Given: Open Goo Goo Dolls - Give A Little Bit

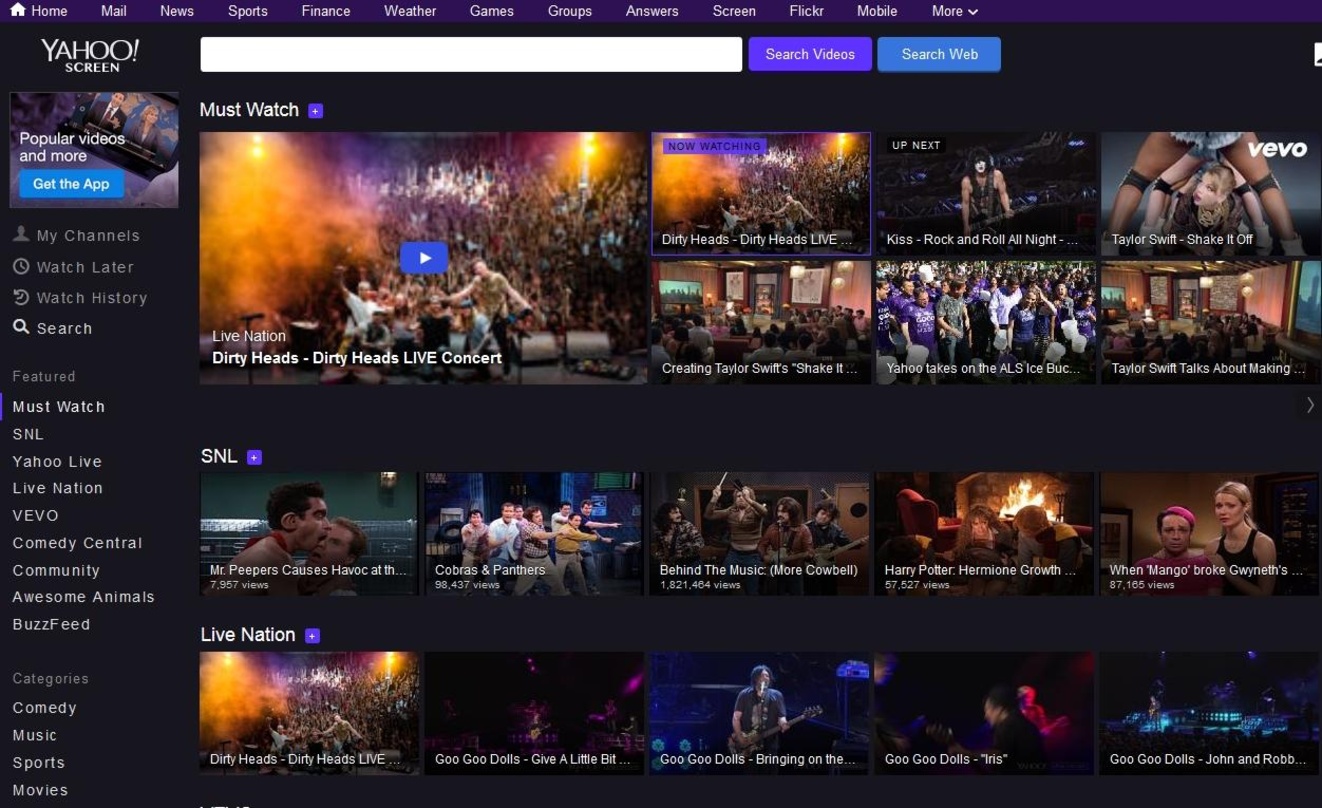Looking at the screenshot, I should (x=534, y=713).
